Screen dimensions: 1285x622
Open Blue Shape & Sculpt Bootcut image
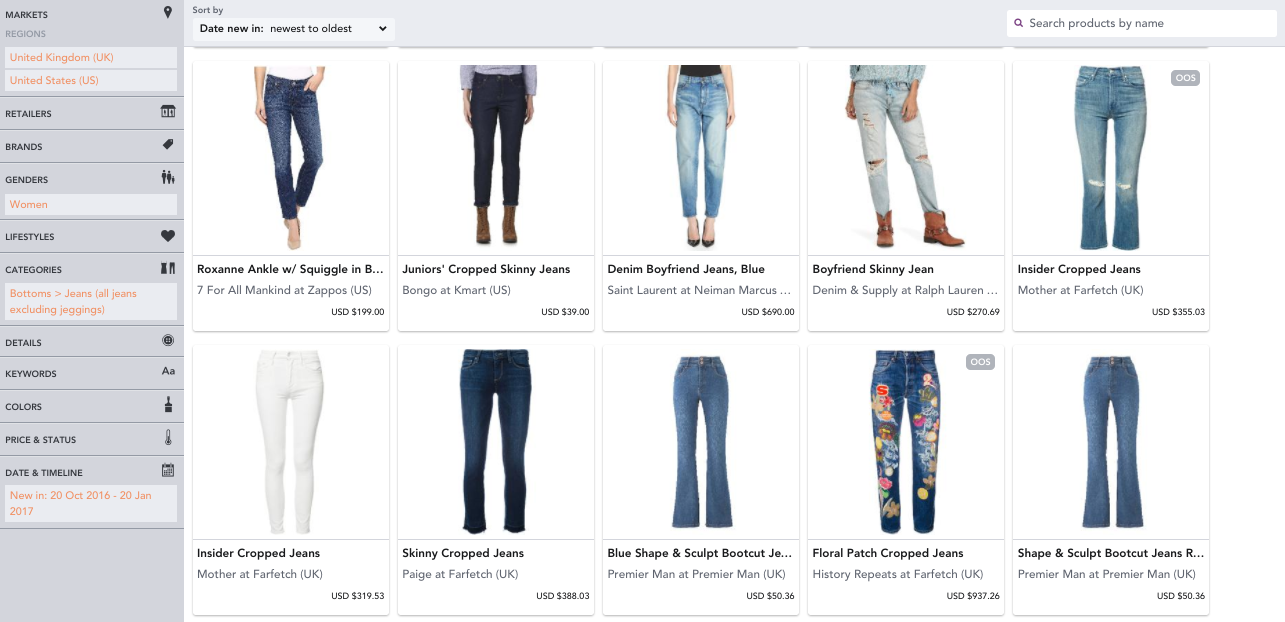click(701, 442)
